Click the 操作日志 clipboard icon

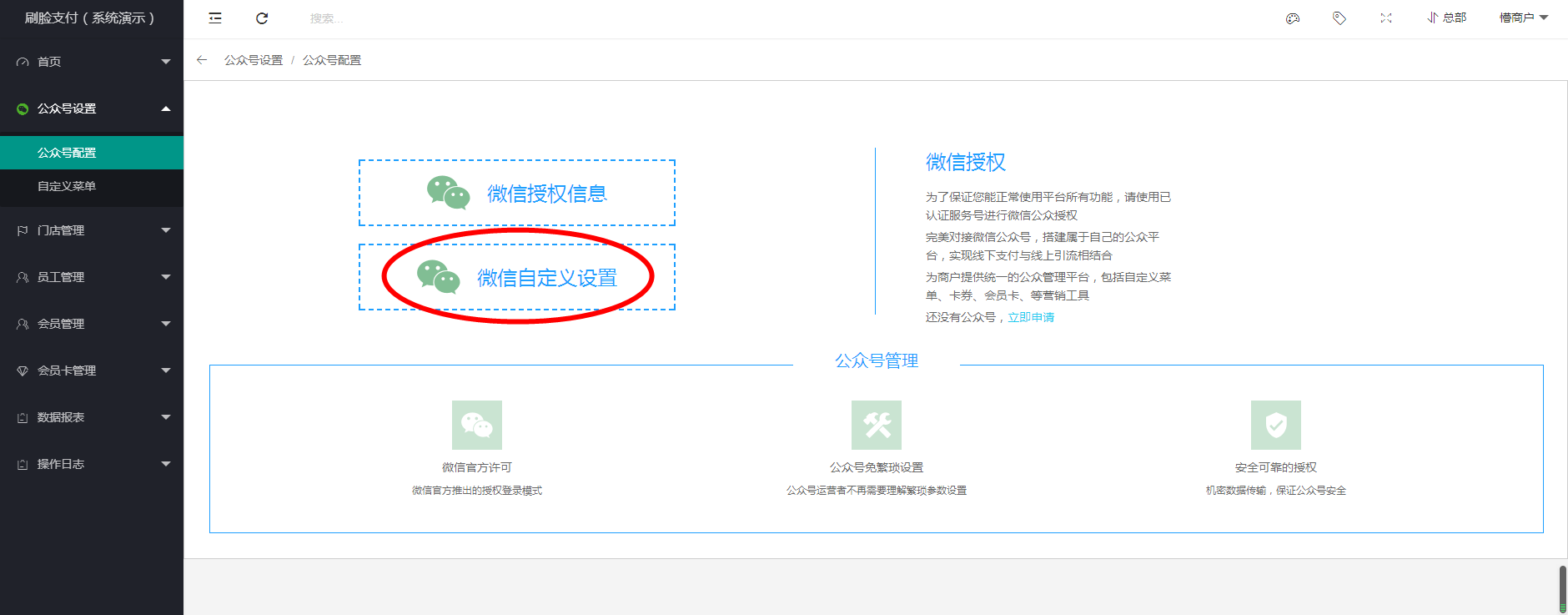[23, 464]
